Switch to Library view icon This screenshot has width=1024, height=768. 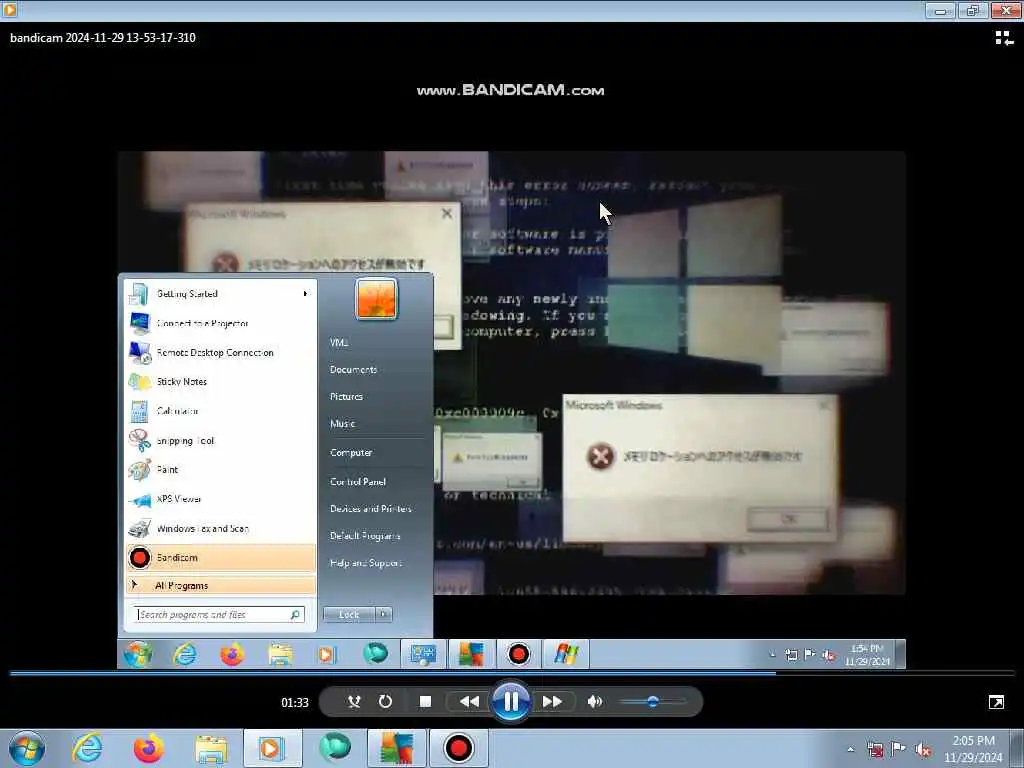click(1004, 38)
